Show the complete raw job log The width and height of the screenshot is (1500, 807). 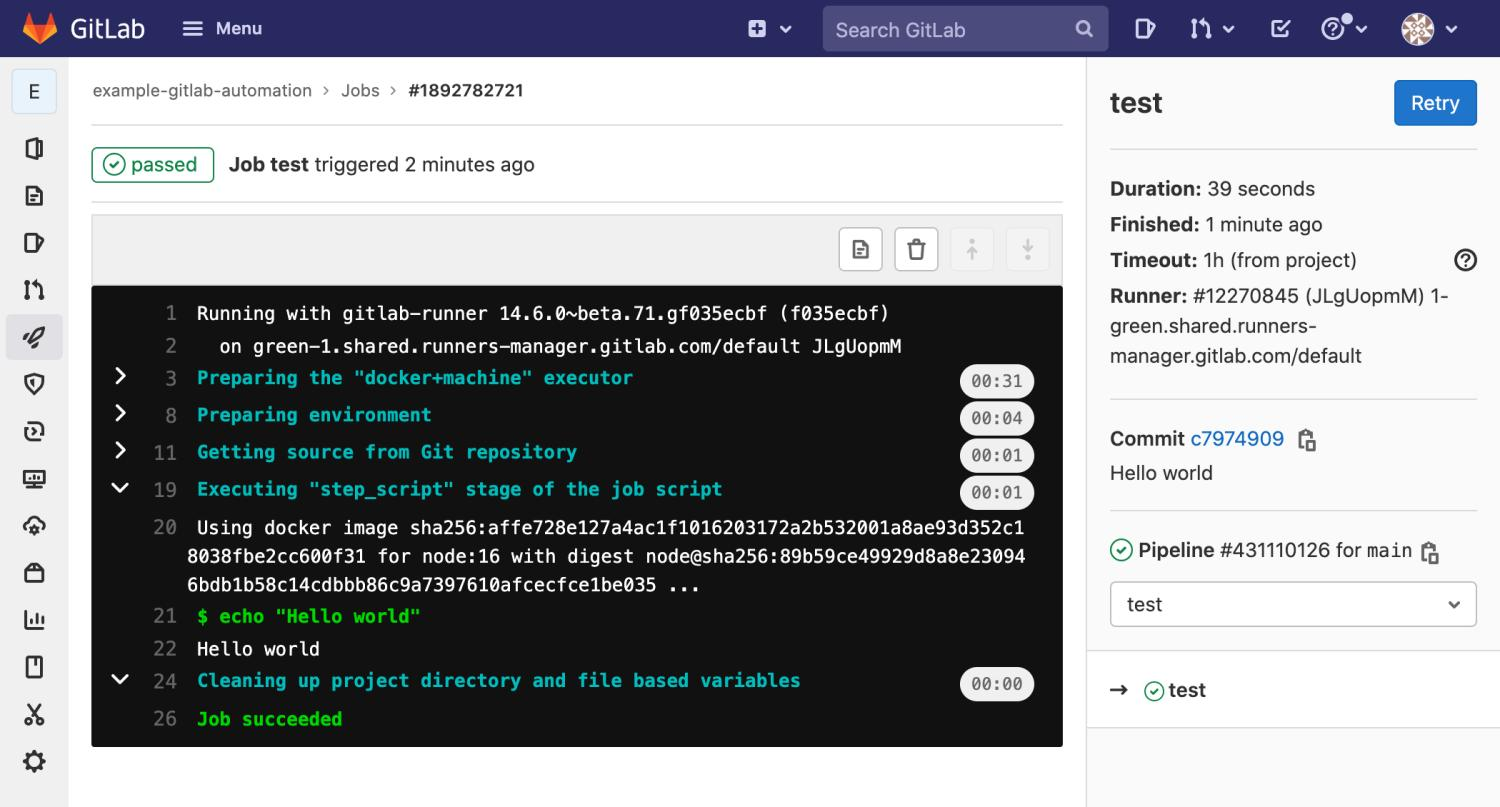pos(860,249)
